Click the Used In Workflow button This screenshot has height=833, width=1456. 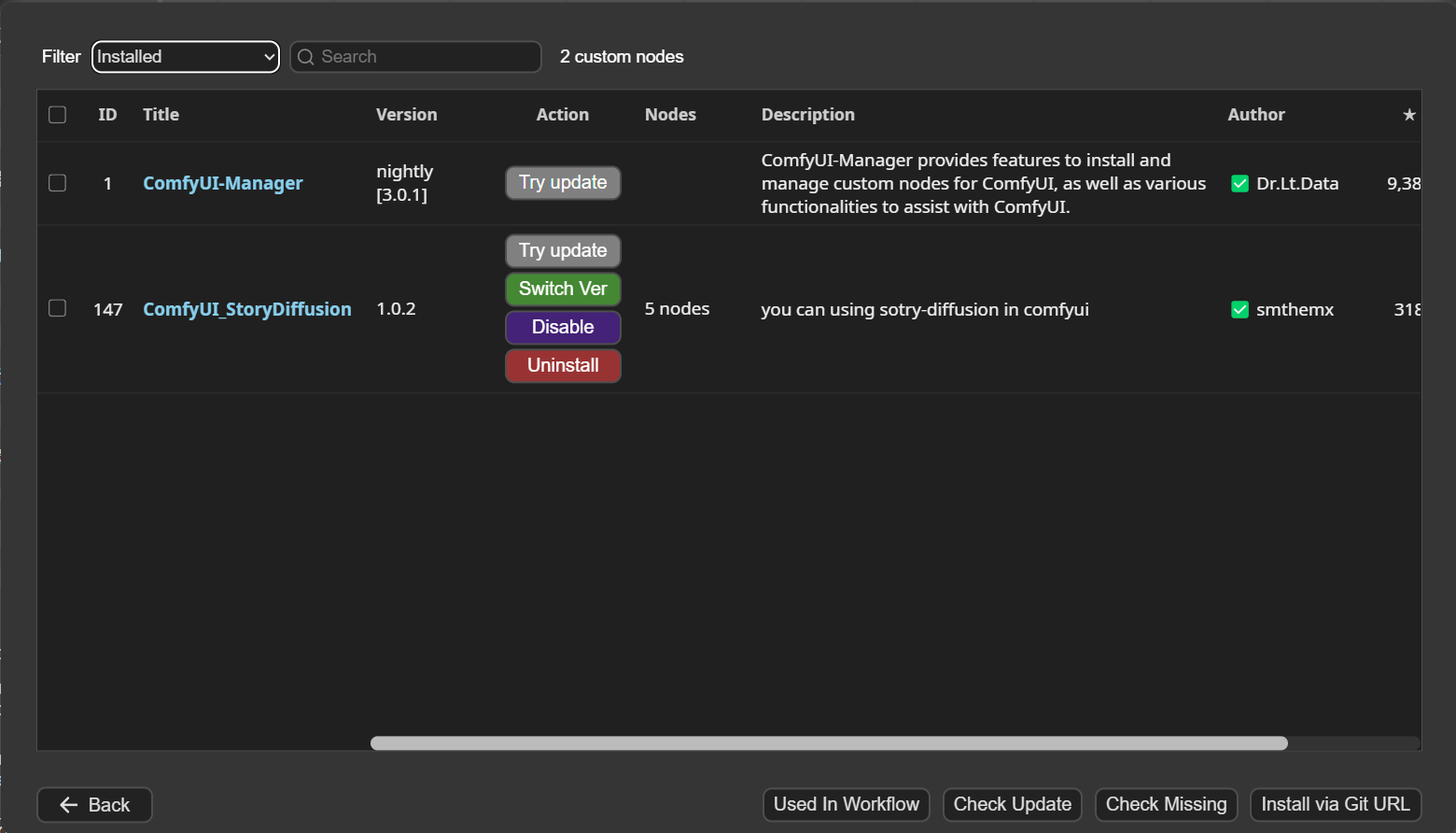click(846, 804)
